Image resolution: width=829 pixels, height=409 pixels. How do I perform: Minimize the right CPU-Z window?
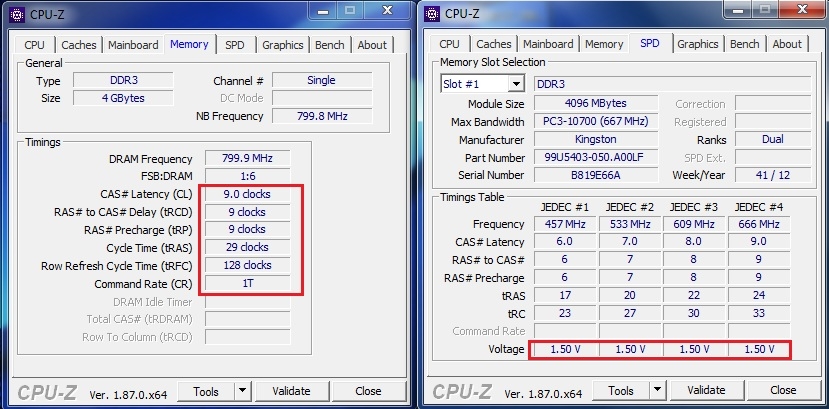click(739, 10)
